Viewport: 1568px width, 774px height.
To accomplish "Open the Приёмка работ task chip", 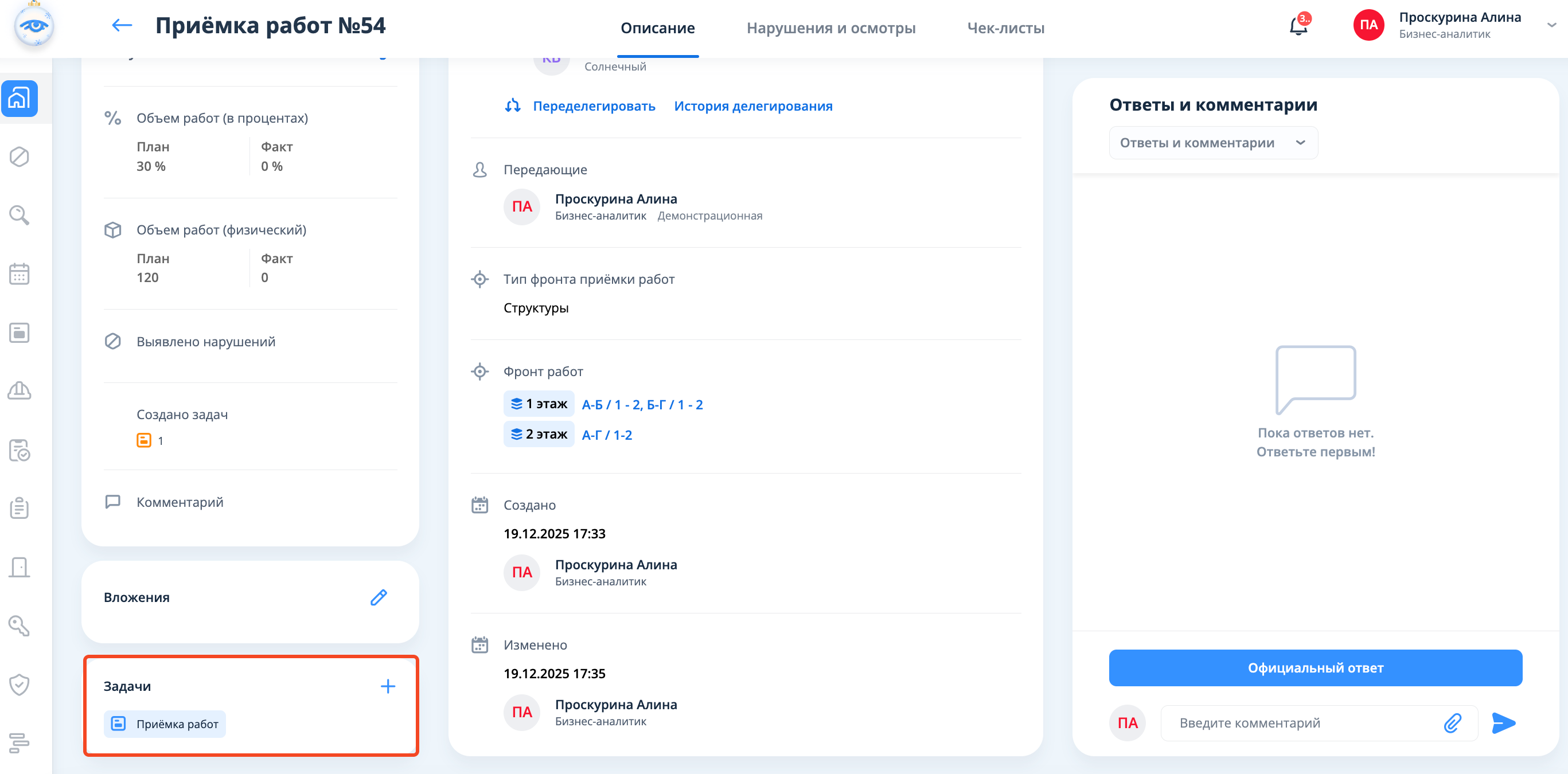I will tap(165, 724).
